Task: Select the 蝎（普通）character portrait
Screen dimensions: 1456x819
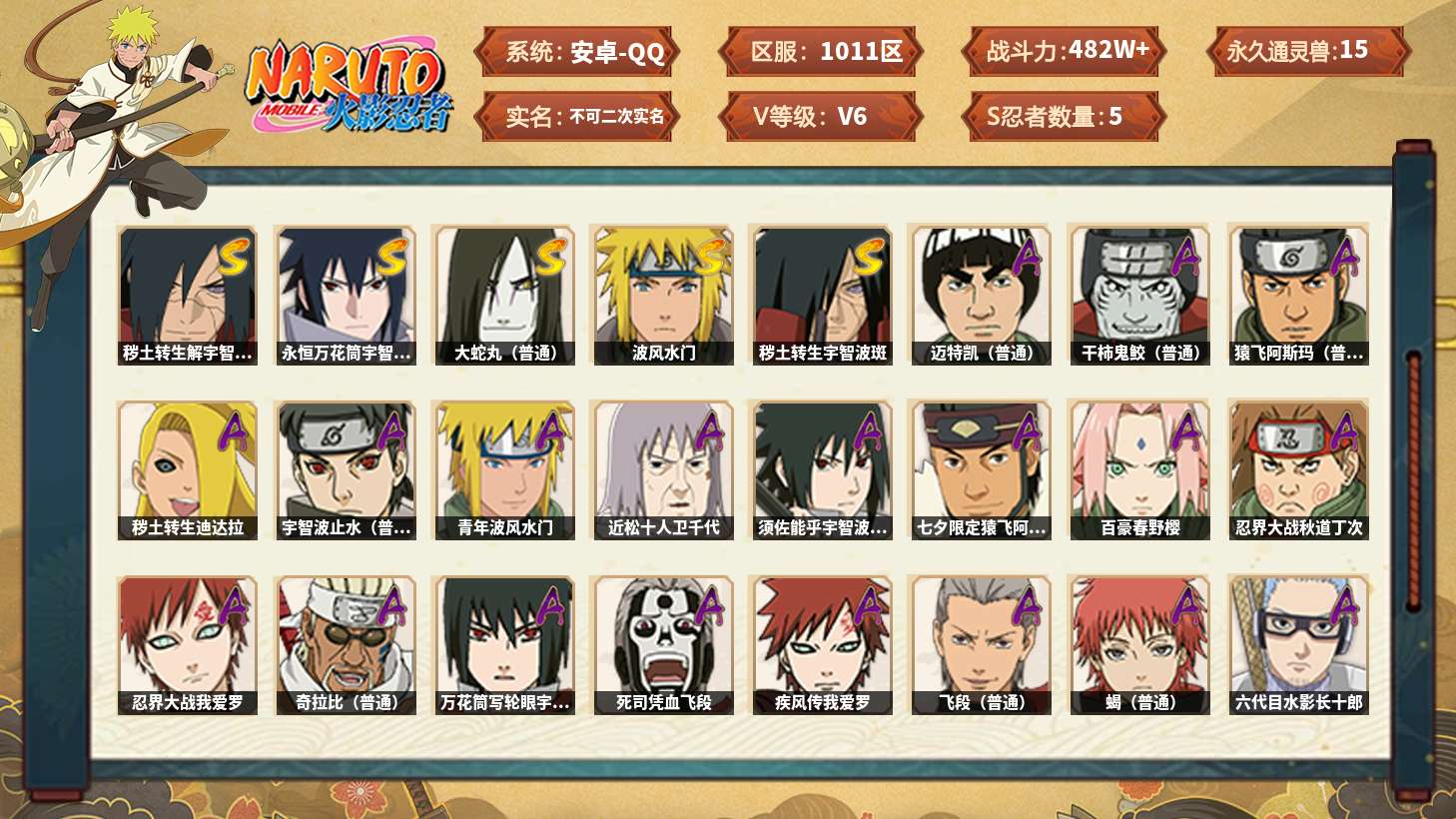Action: click(1139, 645)
